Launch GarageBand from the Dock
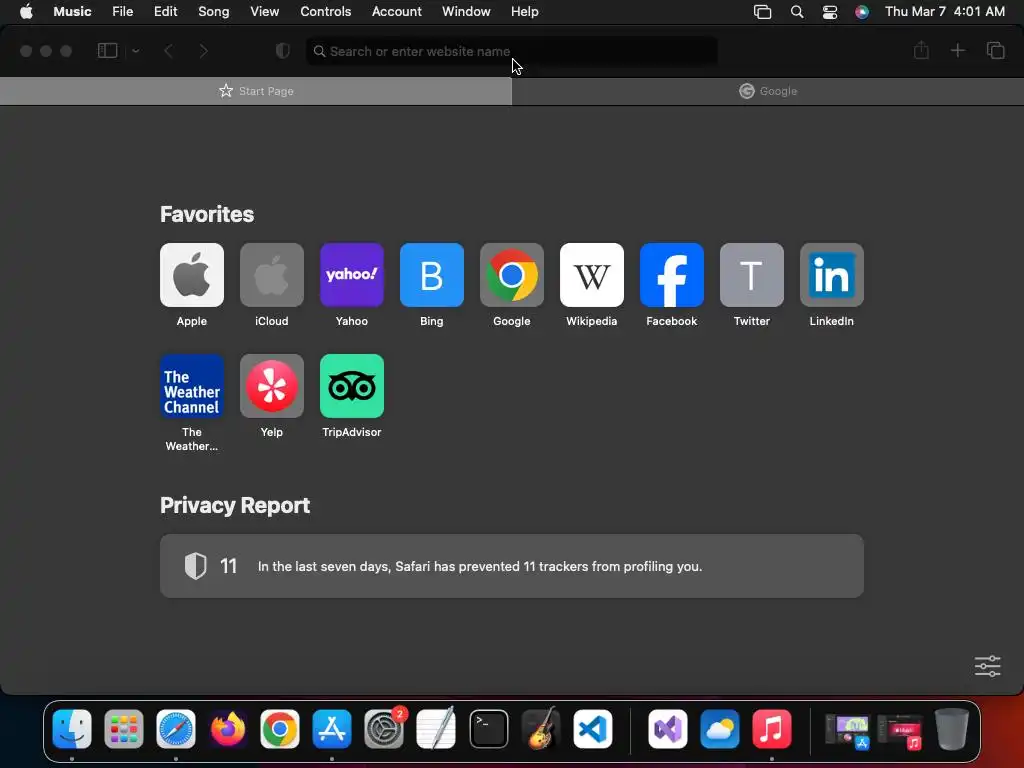Image resolution: width=1024 pixels, height=768 pixels. [541, 729]
